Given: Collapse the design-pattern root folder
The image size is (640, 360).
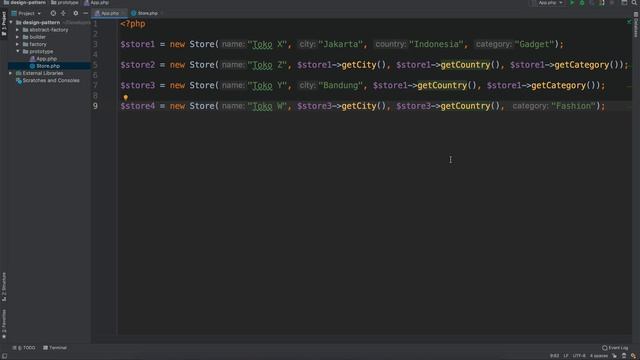Looking at the screenshot, I should [x=11, y=22].
